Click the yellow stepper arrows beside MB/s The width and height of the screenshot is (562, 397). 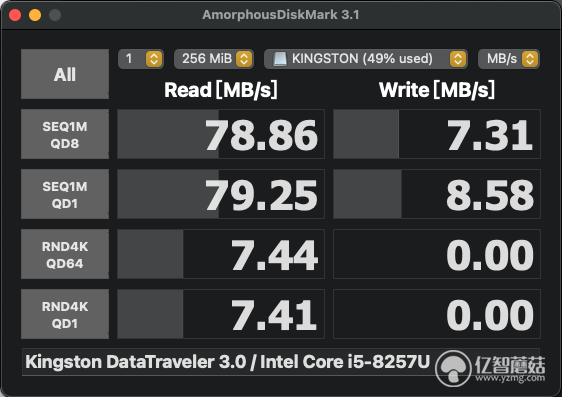coord(530,59)
